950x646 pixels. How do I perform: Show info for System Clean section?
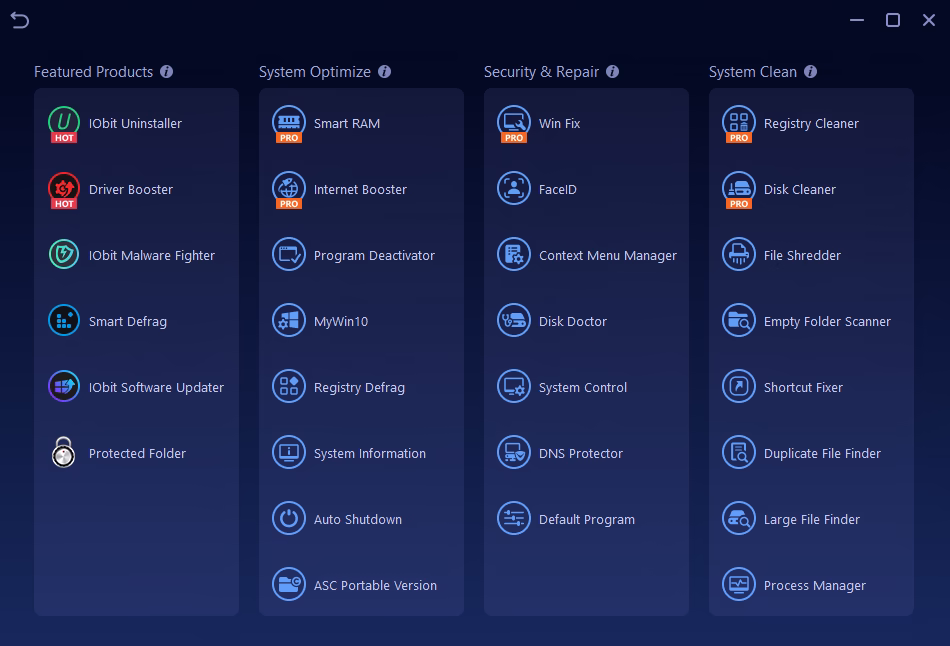(810, 72)
